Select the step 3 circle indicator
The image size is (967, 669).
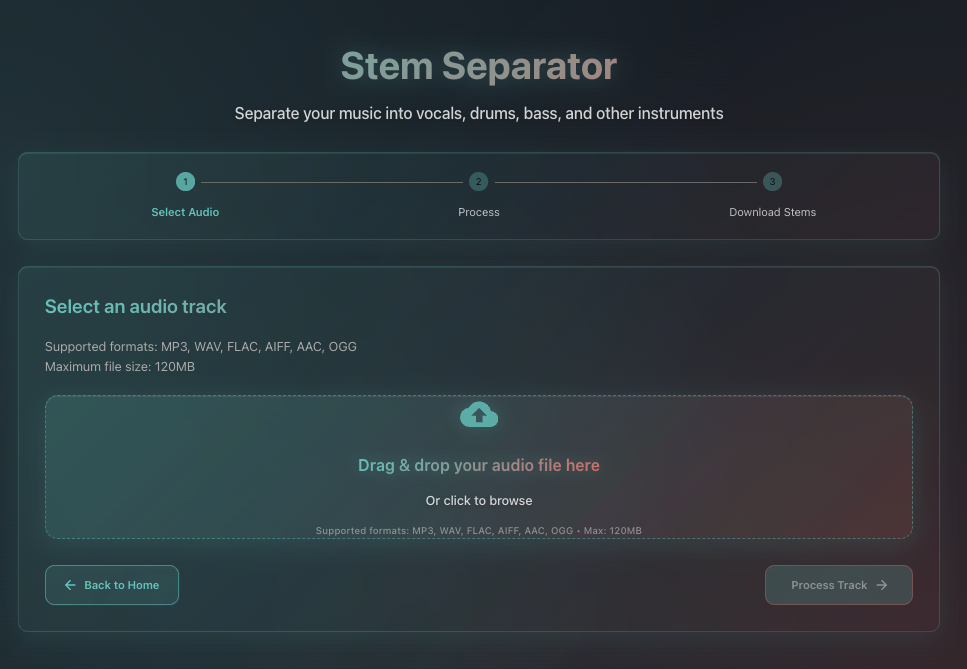coord(772,181)
